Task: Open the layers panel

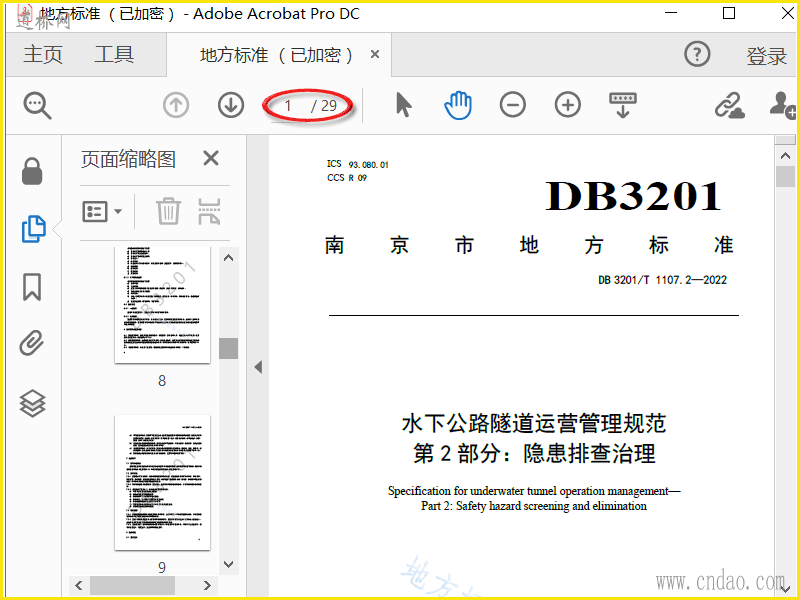Action: (33, 403)
